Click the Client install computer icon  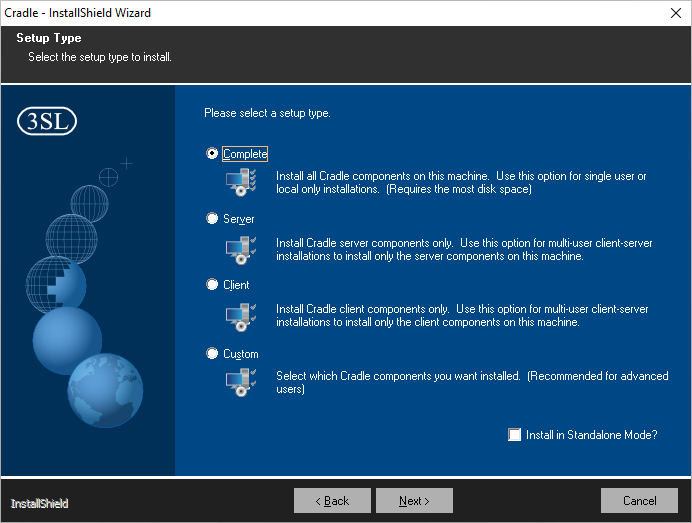[241, 316]
